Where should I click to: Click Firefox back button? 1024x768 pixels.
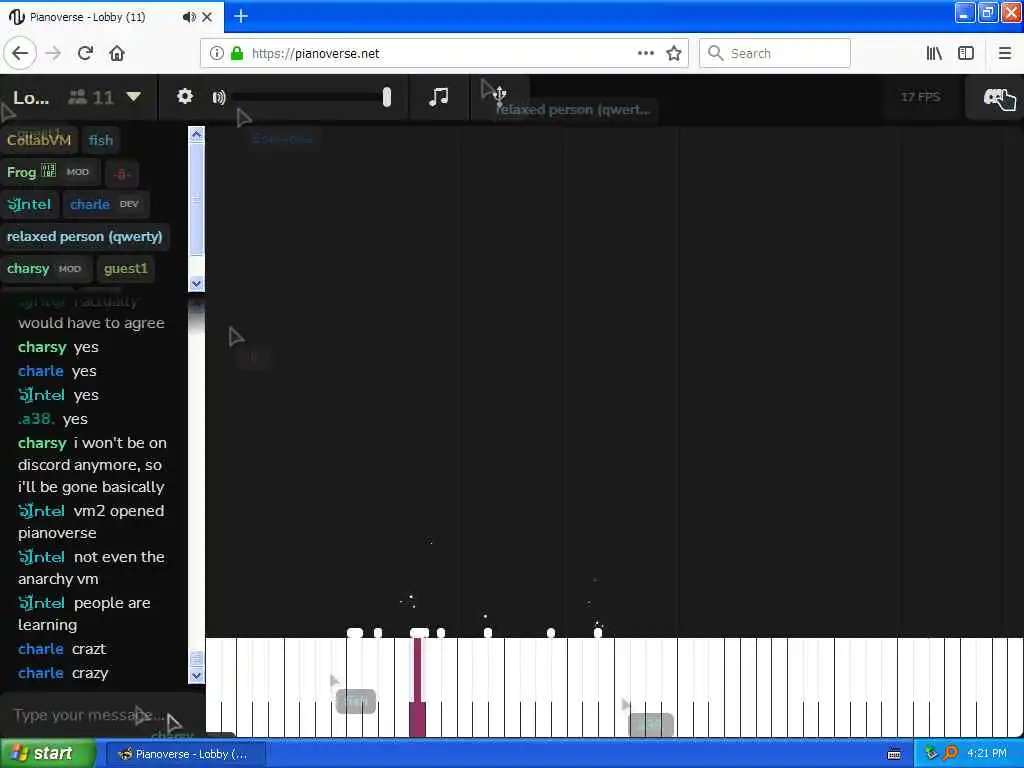[20, 53]
